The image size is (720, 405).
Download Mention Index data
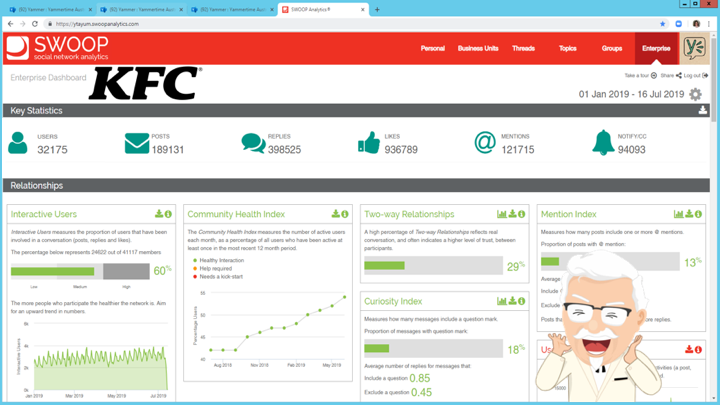[x=689, y=214]
